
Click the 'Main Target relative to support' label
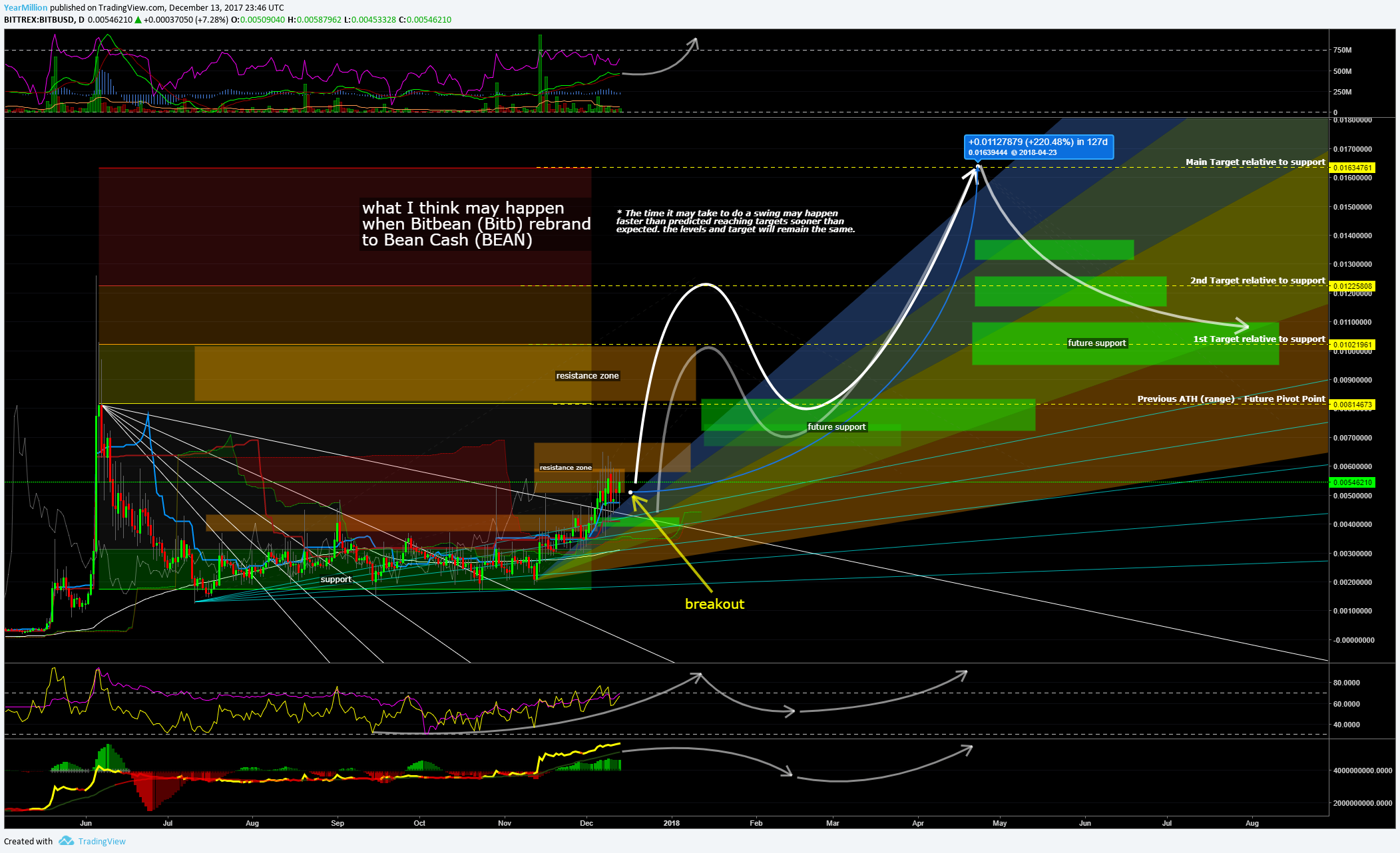pyautogui.click(x=1255, y=162)
